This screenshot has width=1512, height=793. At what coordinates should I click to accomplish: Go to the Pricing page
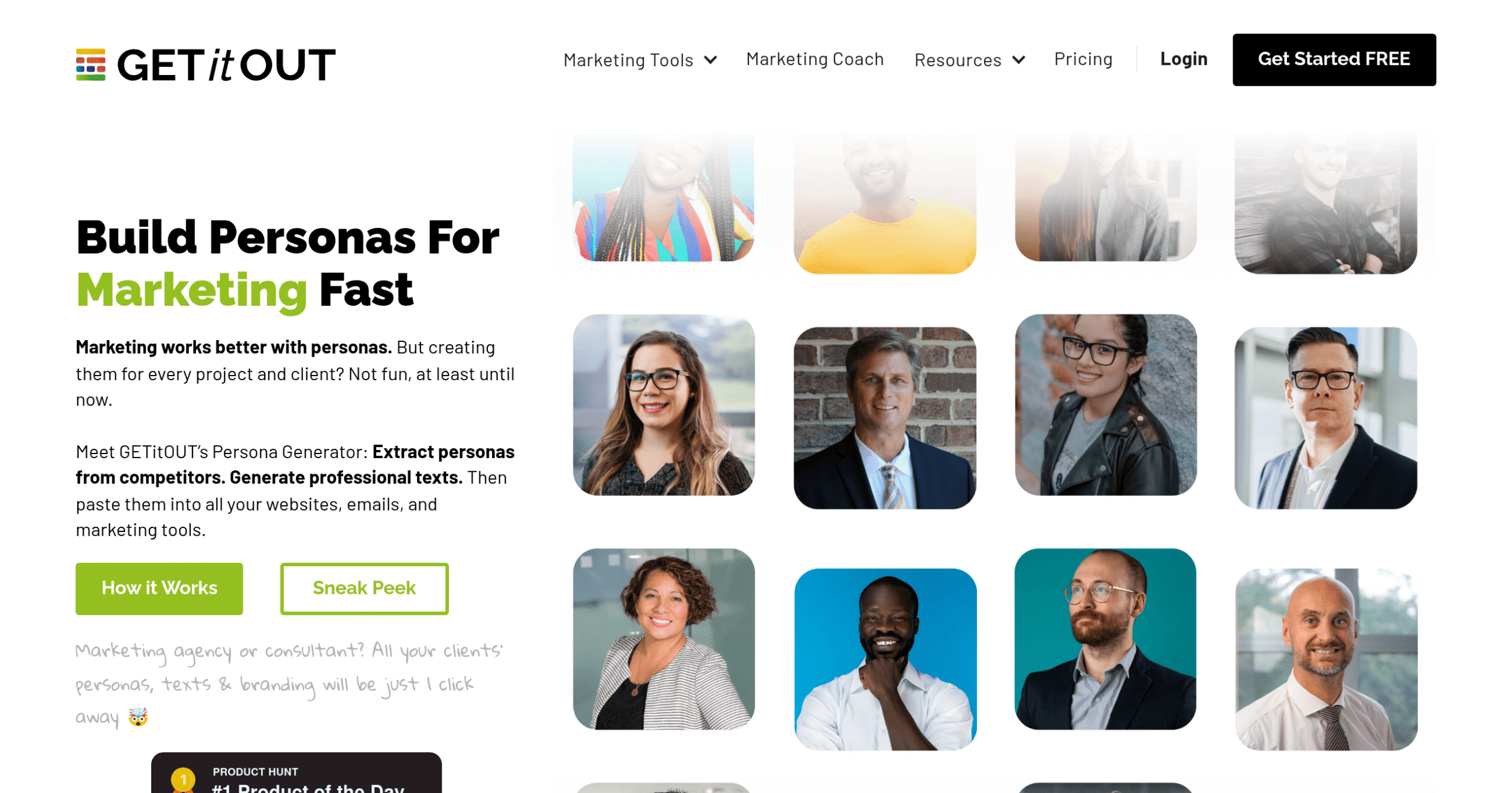pos(1083,59)
